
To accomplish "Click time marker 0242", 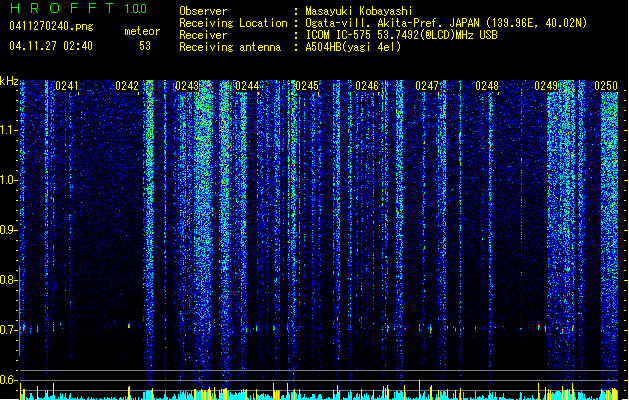I will (x=127, y=86).
